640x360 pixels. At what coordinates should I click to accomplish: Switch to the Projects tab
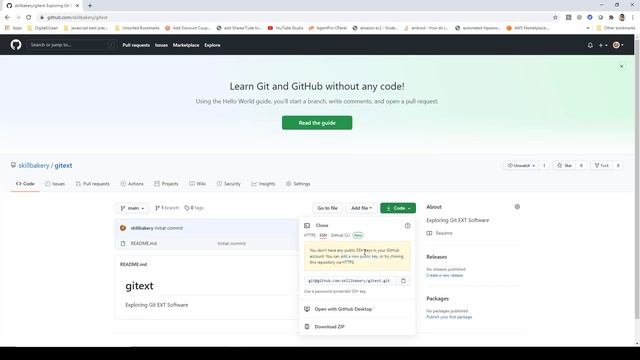click(x=166, y=184)
